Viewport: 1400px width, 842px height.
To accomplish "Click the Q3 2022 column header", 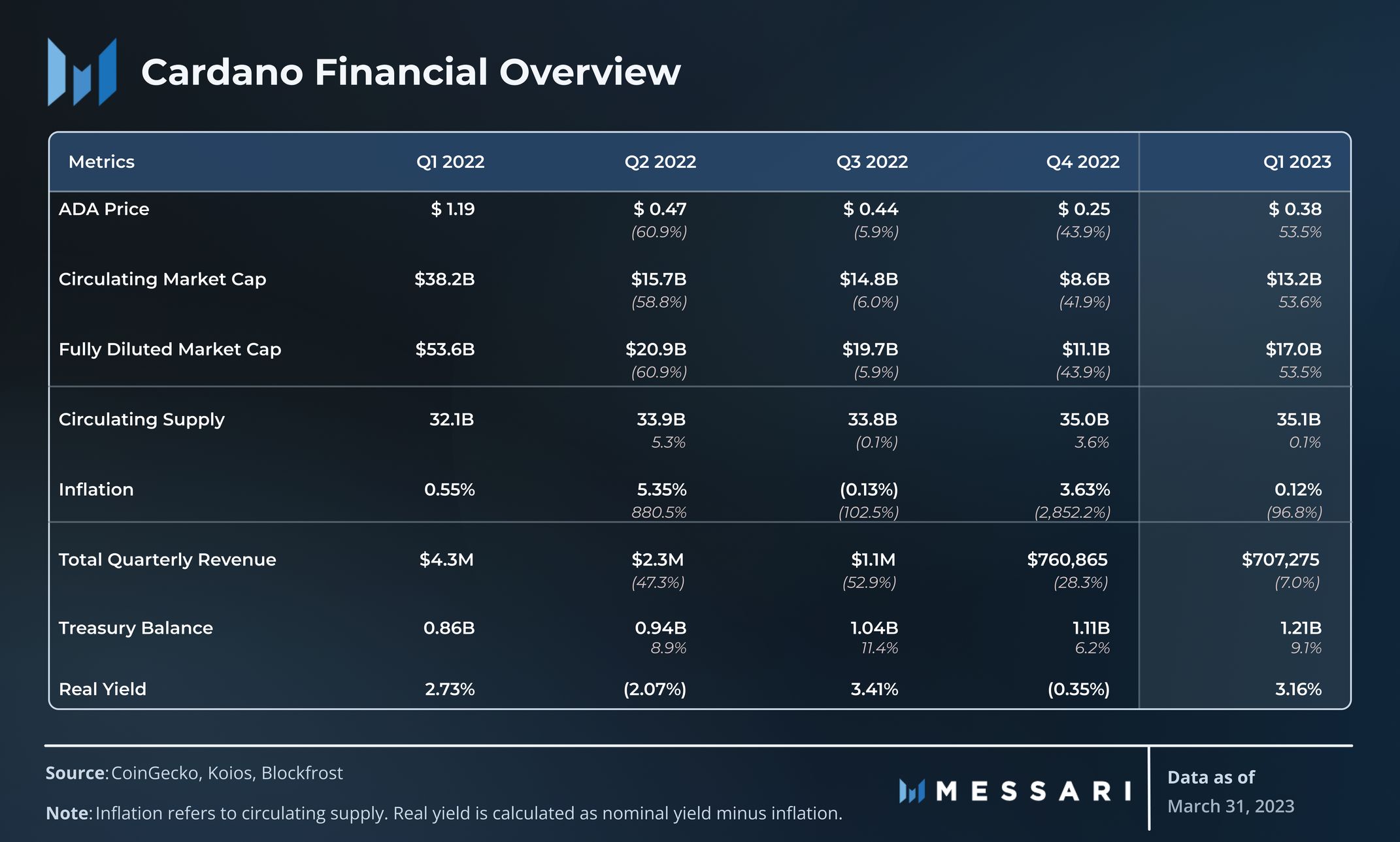I will point(872,162).
